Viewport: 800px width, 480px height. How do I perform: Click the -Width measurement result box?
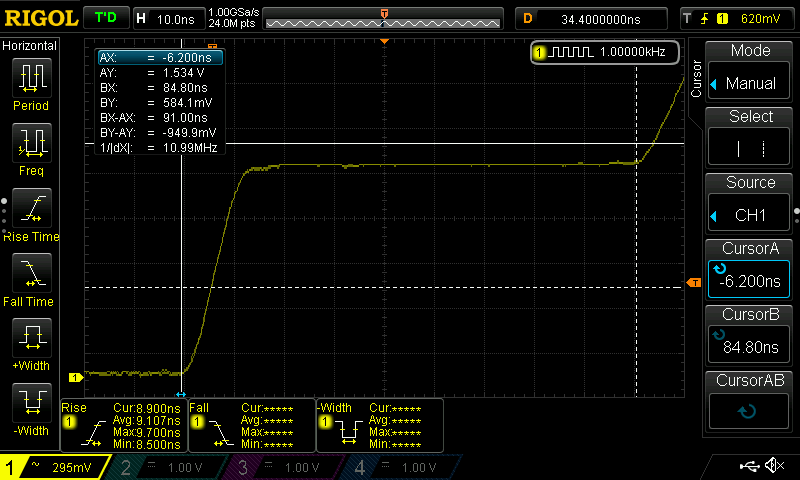tap(380, 425)
